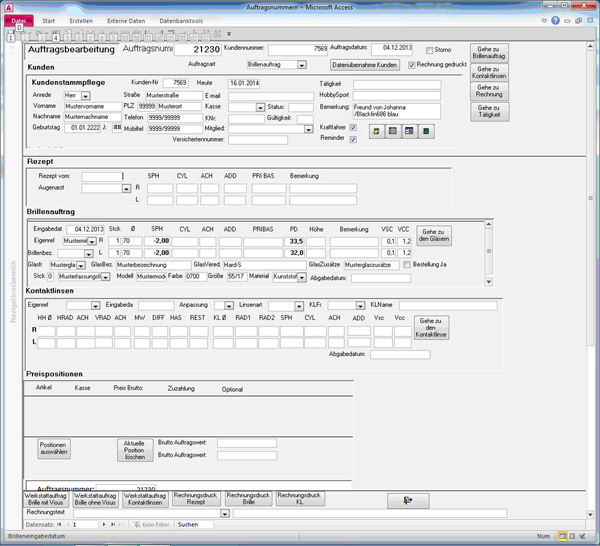Click the teal save icon button in Kundenstammpflege
Viewport: 600px width, 546px height.
pos(426,131)
